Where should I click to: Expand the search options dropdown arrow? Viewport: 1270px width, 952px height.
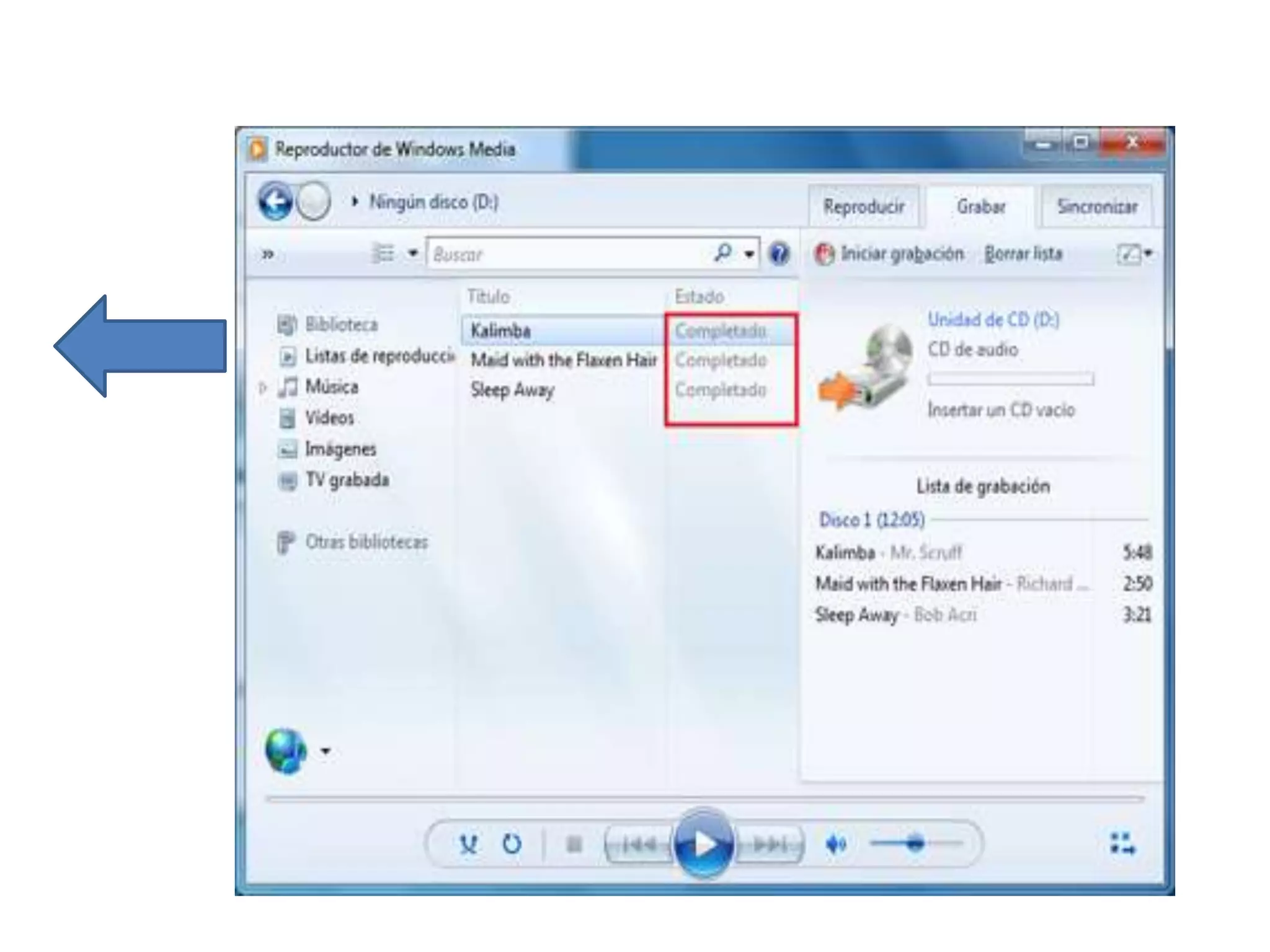click(750, 253)
